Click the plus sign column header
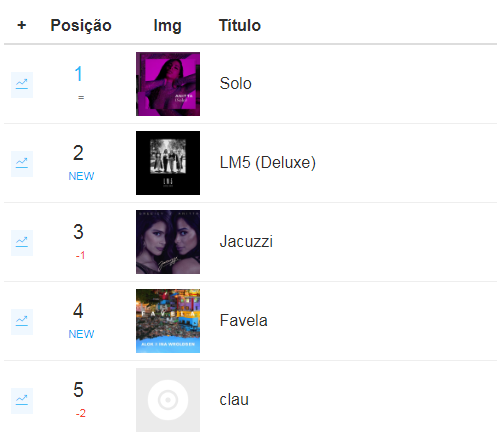 [22, 25]
